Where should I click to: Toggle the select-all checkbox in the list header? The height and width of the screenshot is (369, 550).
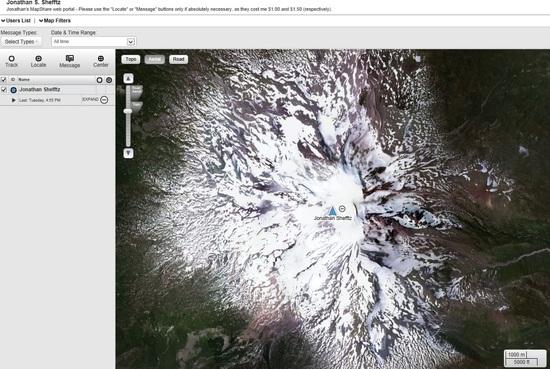(4, 80)
